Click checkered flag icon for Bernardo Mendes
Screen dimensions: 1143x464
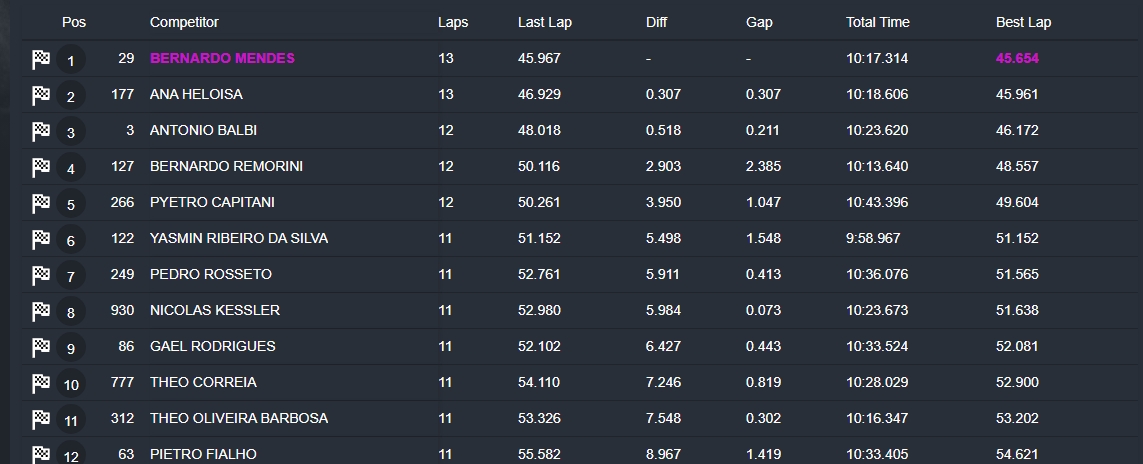tap(41, 59)
